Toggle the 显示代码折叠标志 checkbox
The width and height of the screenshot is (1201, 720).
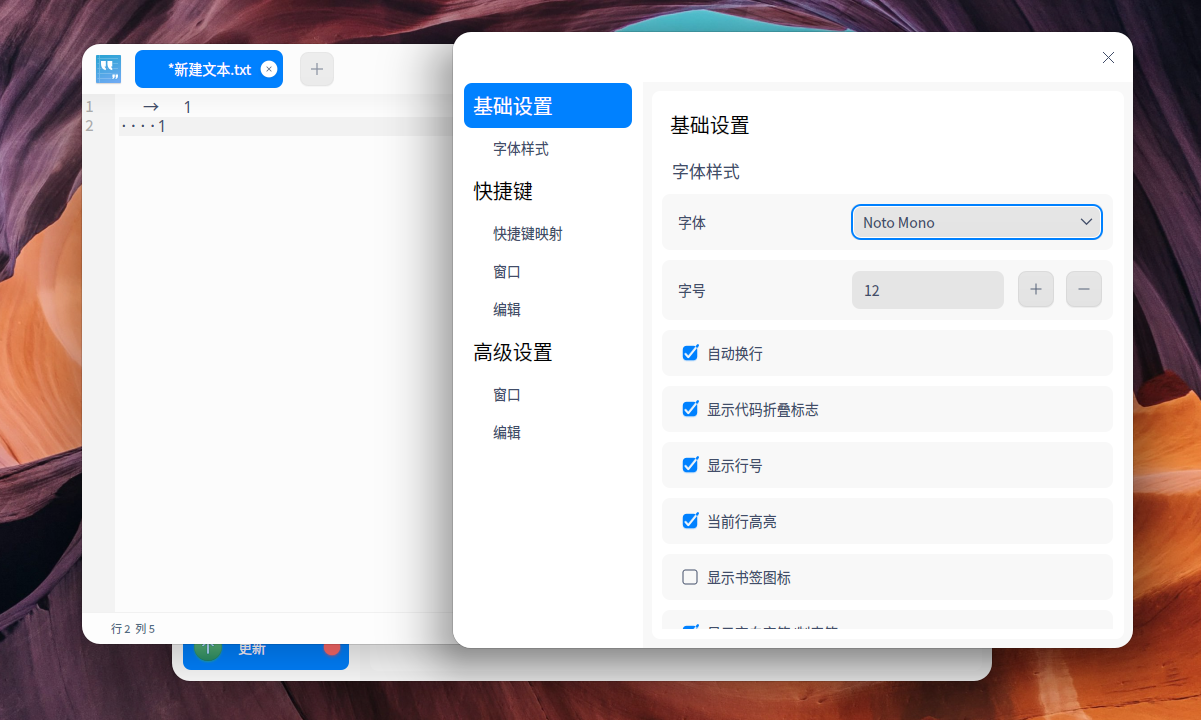pos(690,409)
